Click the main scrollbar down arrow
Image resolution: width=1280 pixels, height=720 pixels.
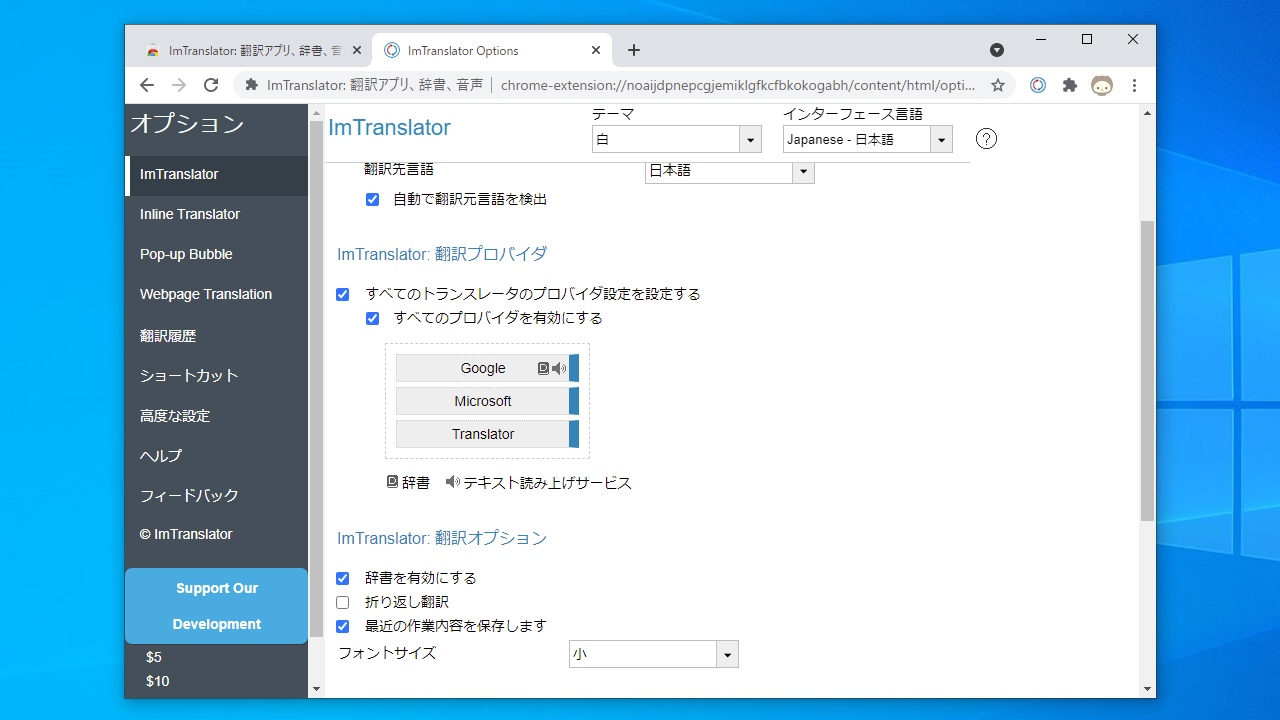tap(1147, 689)
